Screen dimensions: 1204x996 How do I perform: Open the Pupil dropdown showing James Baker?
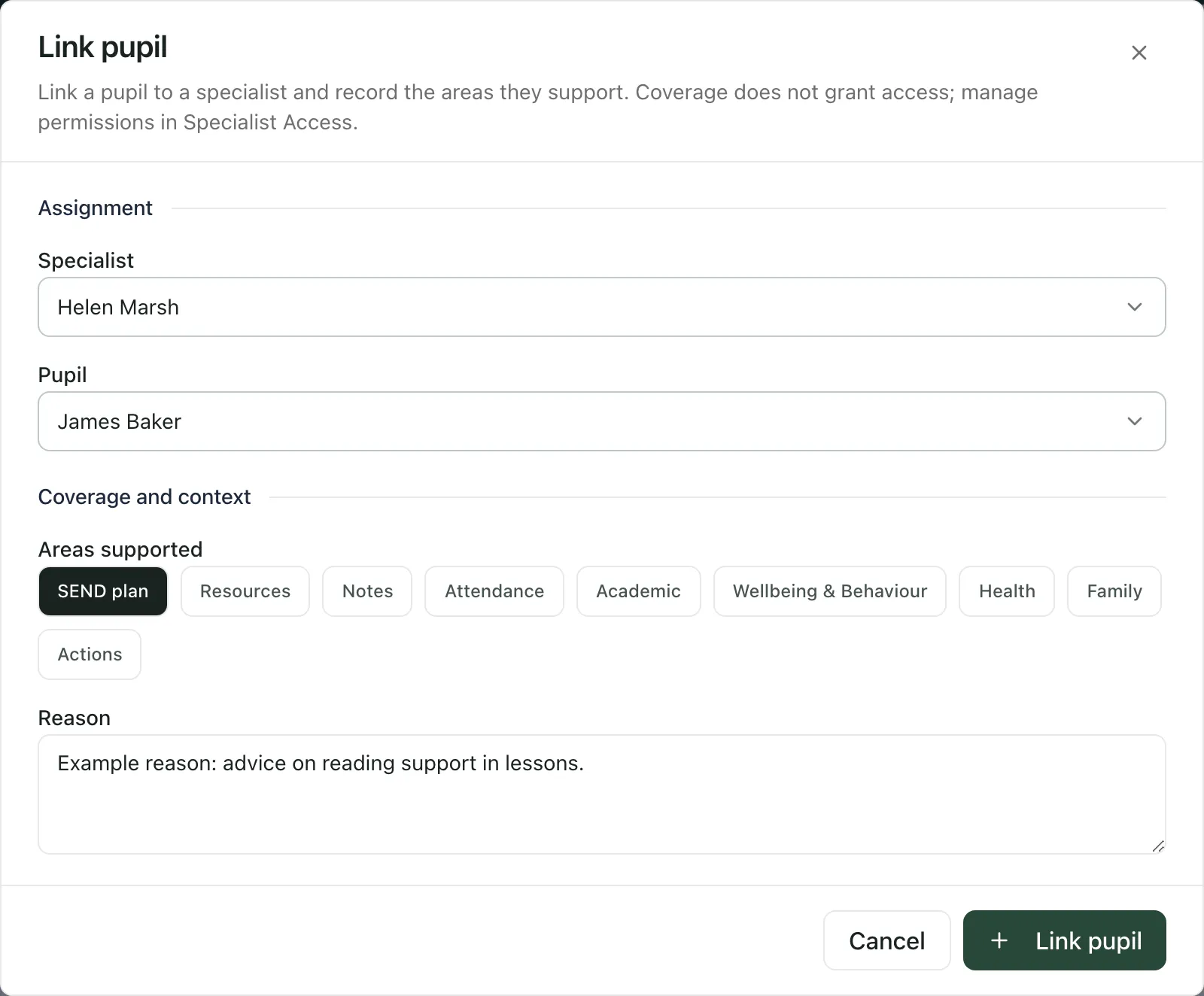(x=602, y=421)
